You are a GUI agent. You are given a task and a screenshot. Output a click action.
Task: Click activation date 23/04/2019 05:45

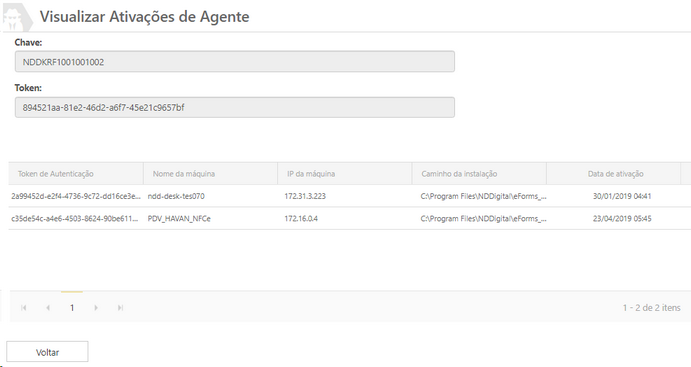click(x=622, y=219)
